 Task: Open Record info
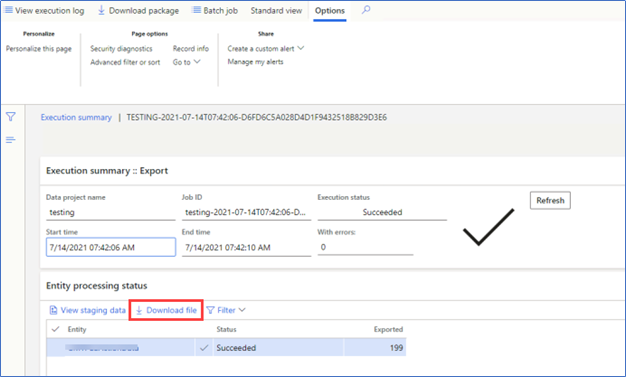(x=191, y=49)
